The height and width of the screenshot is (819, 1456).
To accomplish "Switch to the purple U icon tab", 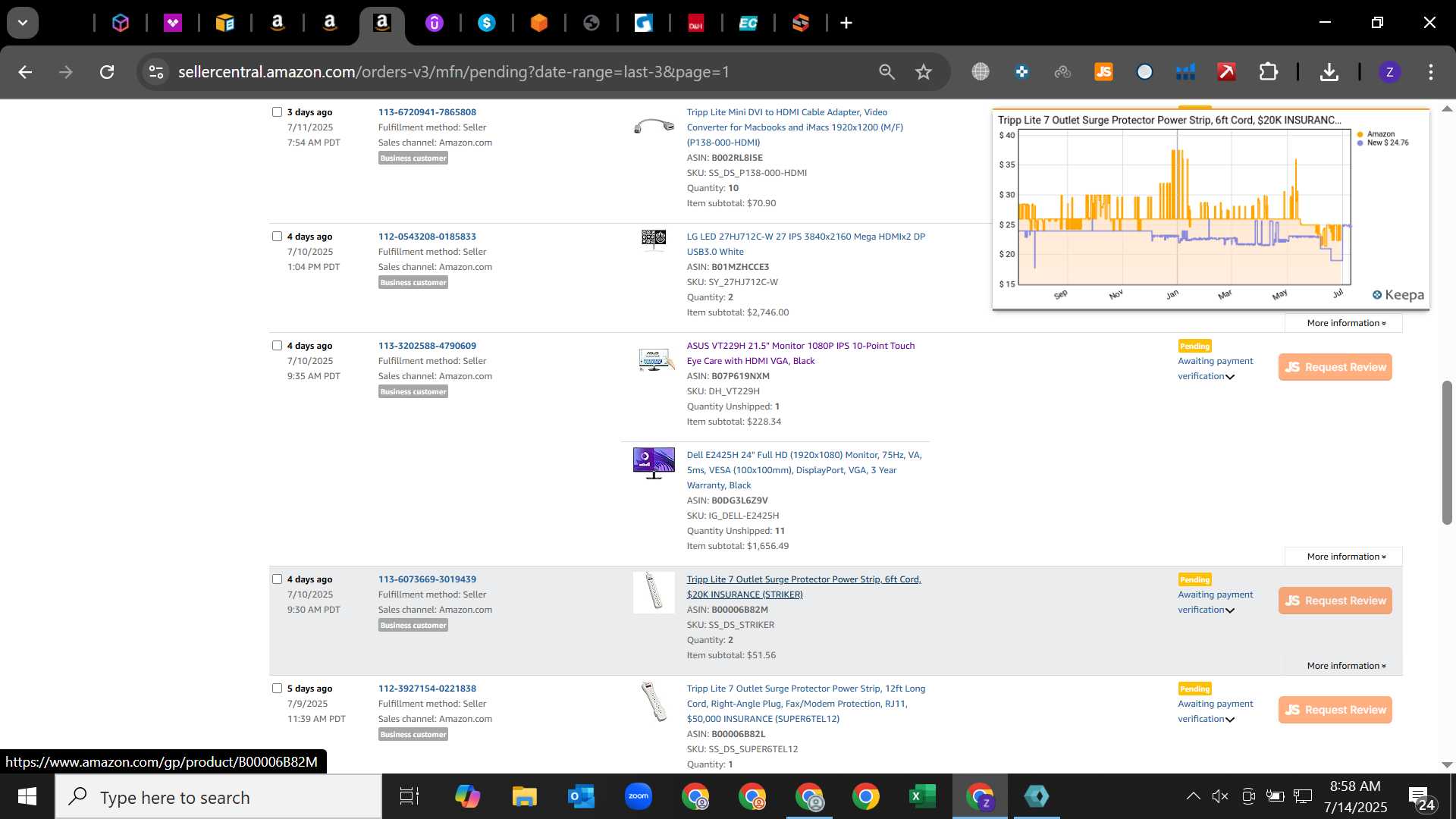I will coord(435,23).
